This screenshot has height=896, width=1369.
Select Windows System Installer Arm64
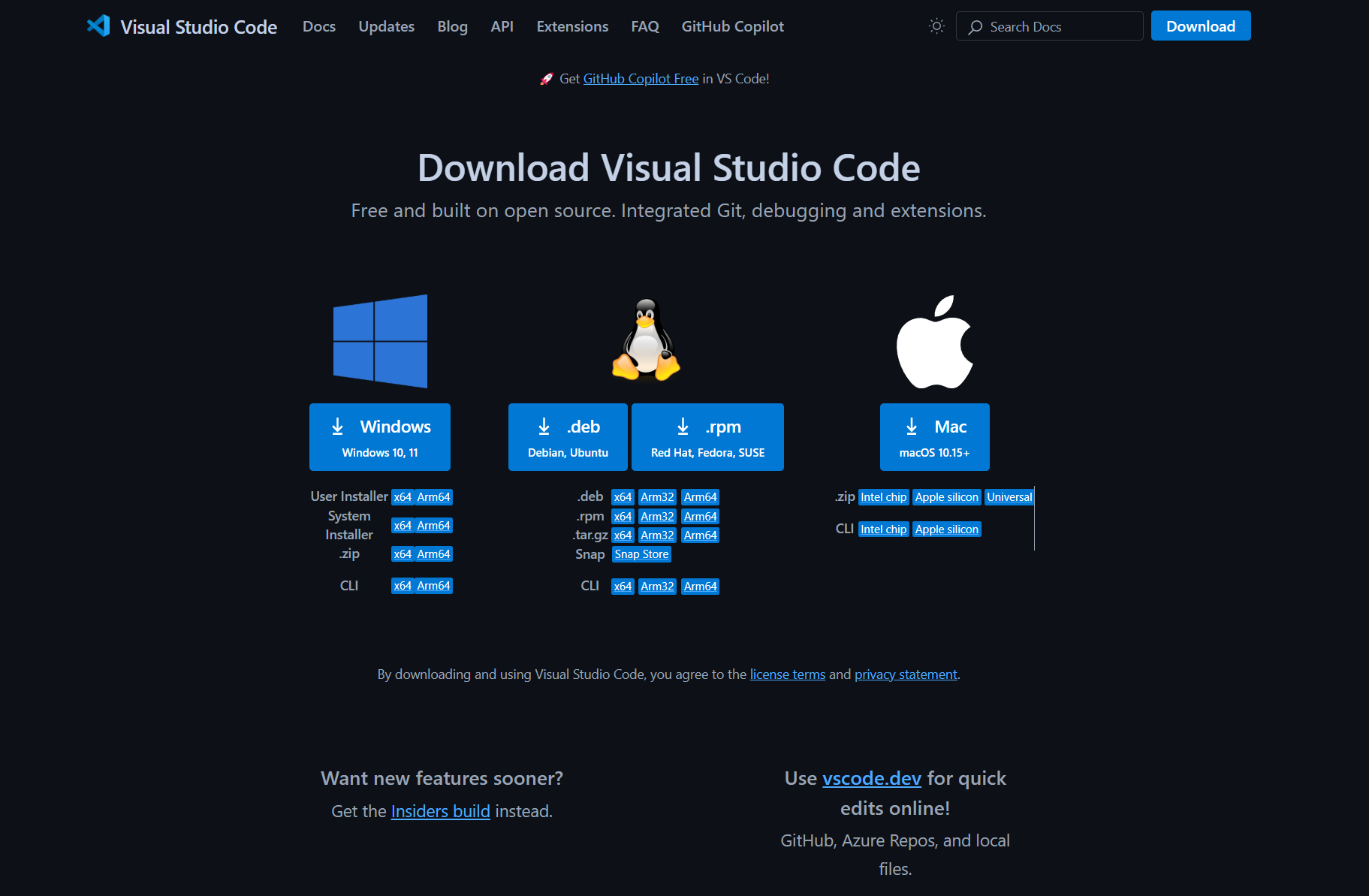tap(434, 526)
